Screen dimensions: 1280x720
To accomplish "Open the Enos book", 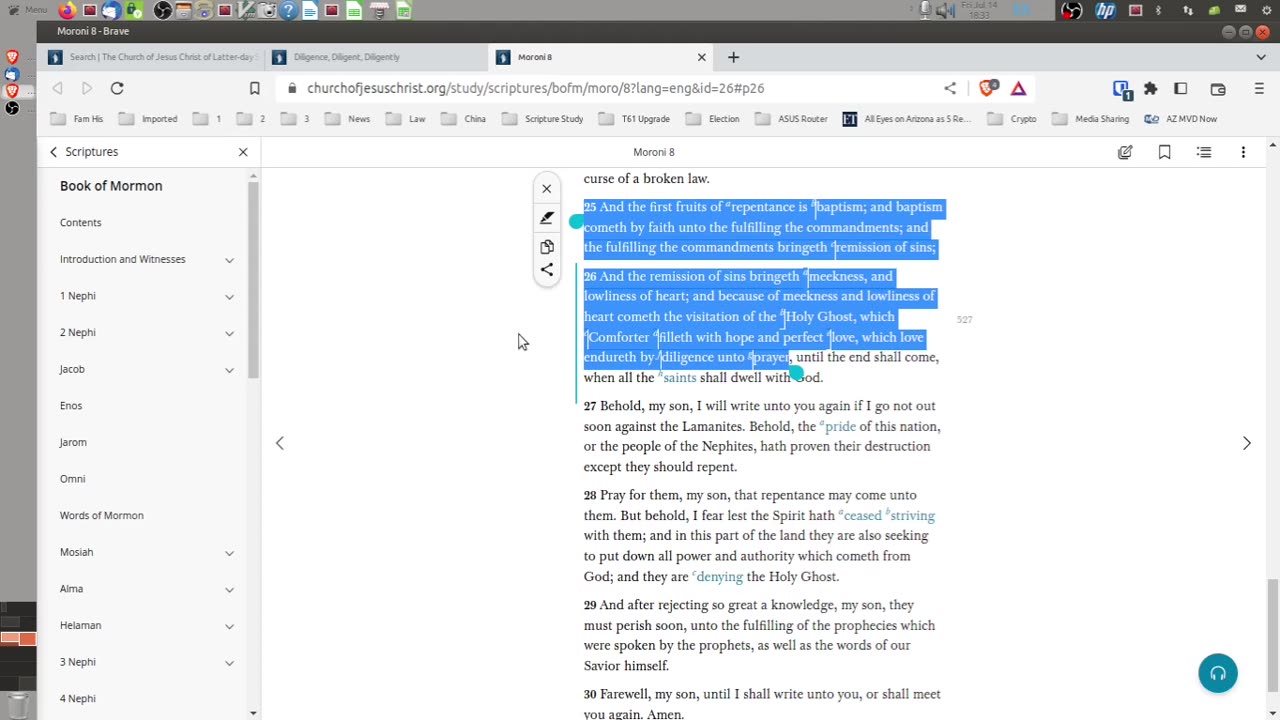I will coord(71,406).
